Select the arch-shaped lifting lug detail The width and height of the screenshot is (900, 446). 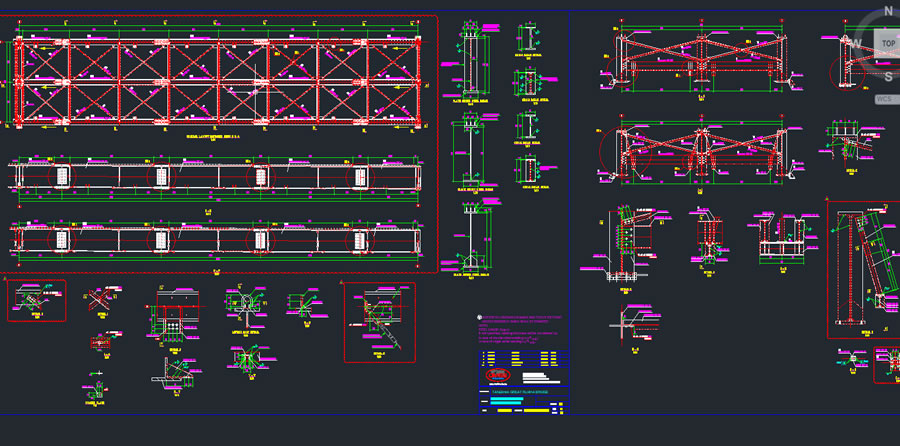point(243,302)
